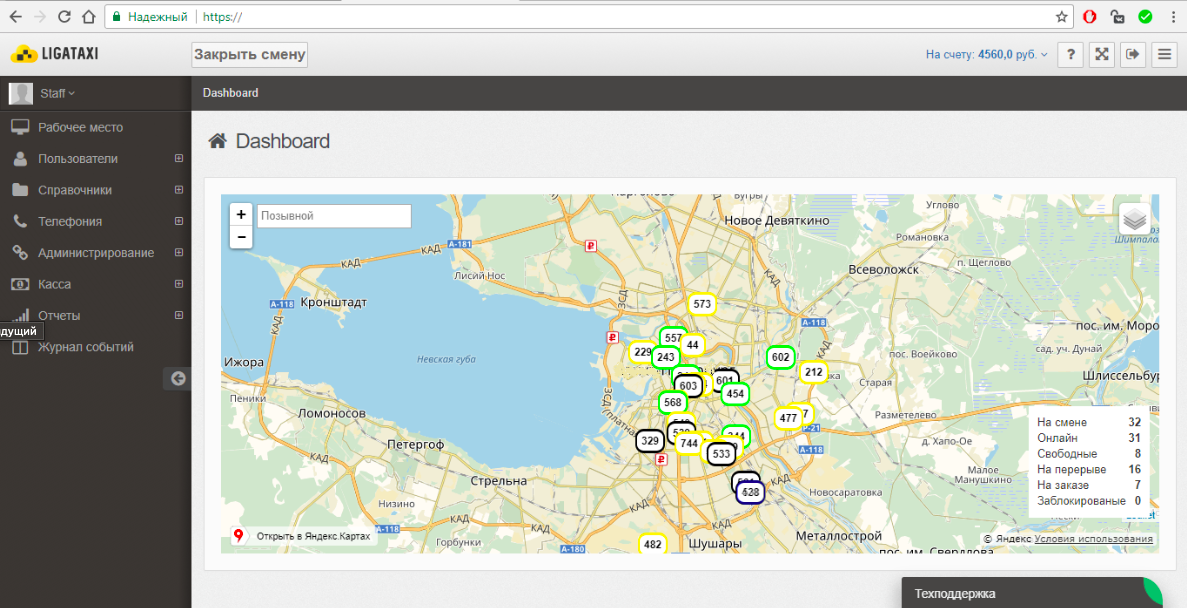Open Рабочее место in the sidebar
The width and height of the screenshot is (1187, 608).
point(80,127)
